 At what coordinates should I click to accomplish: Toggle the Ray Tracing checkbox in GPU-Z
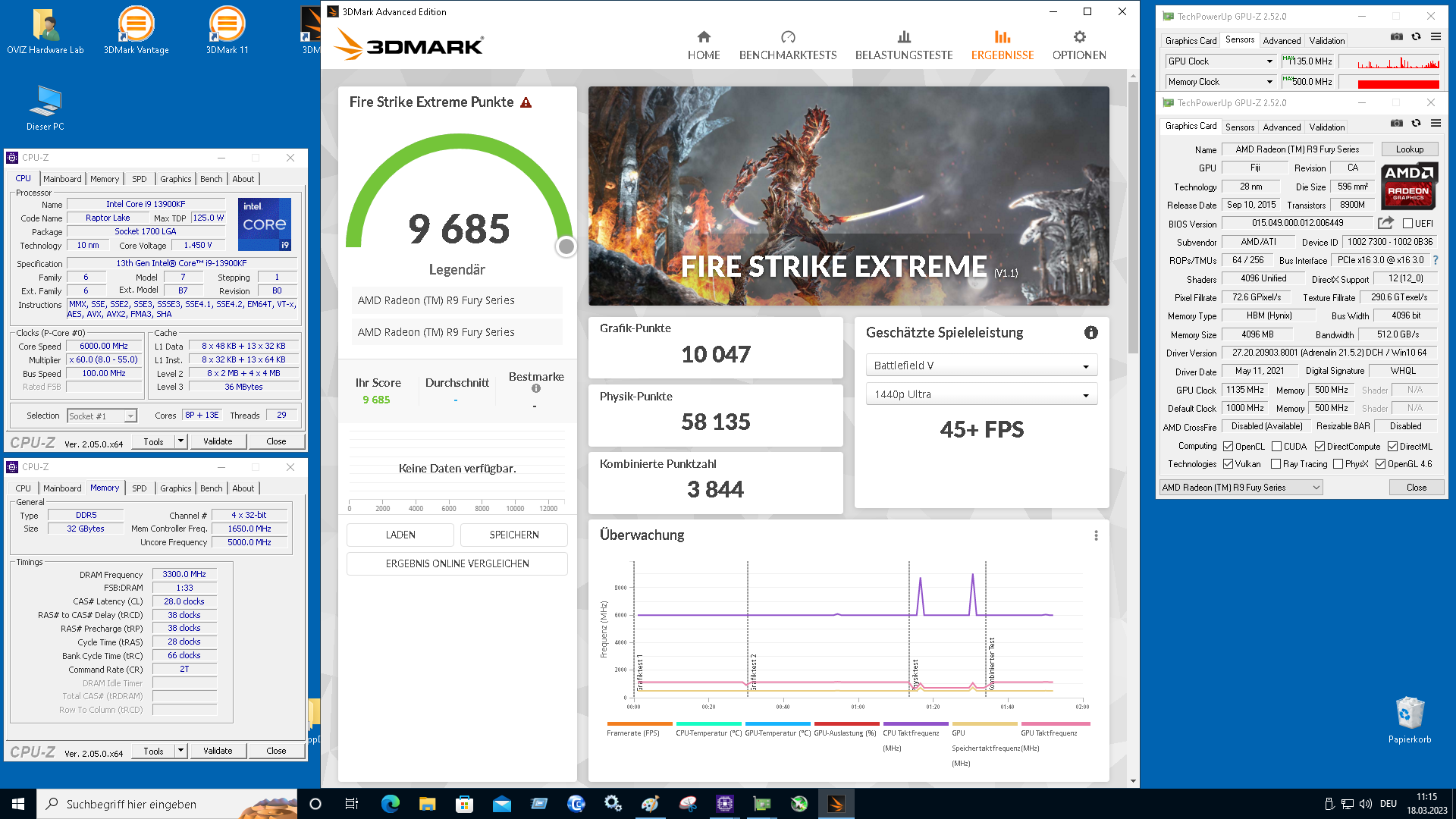(1276, 464)
